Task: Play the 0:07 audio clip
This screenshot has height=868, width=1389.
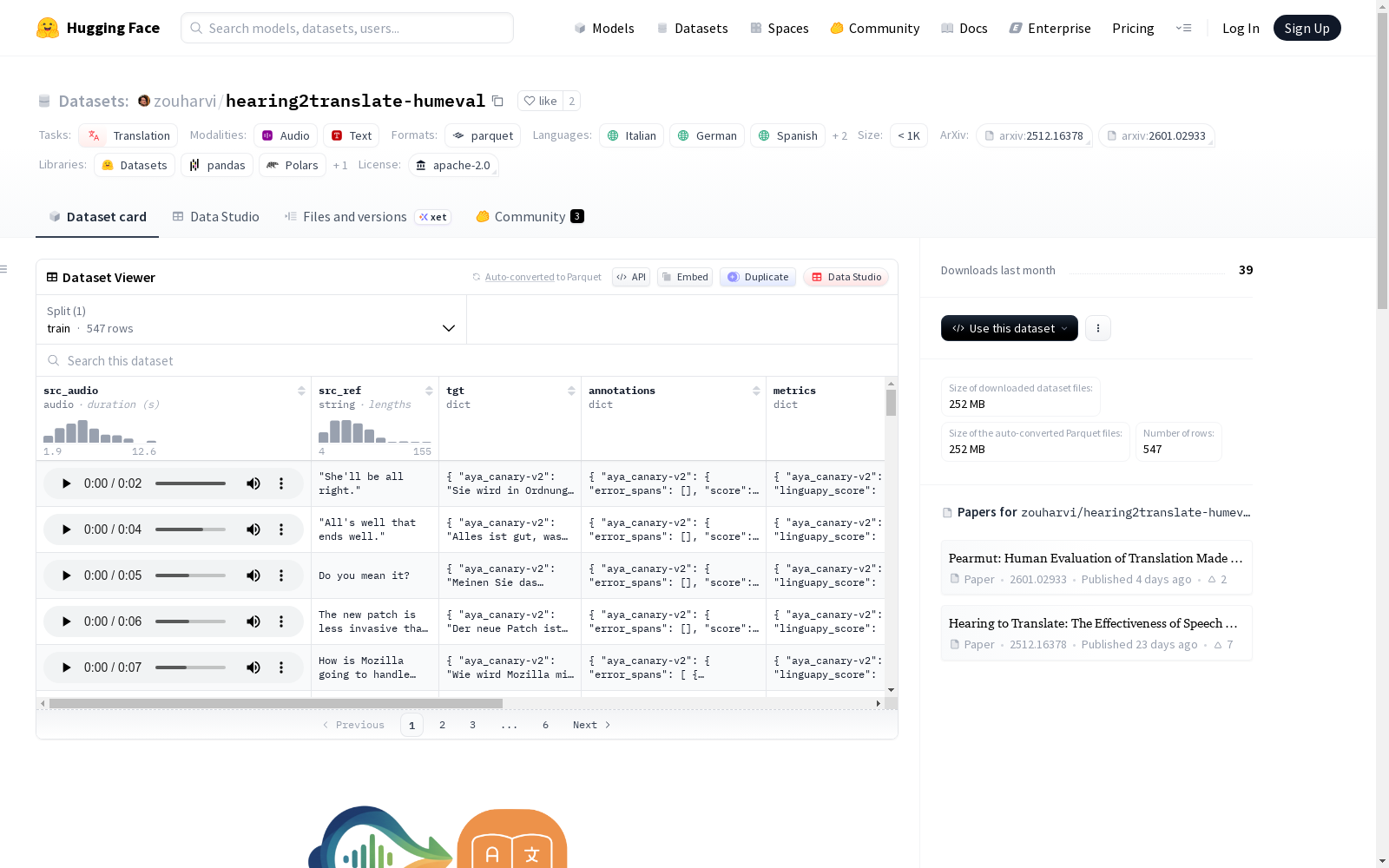Action: click(66, 667)
